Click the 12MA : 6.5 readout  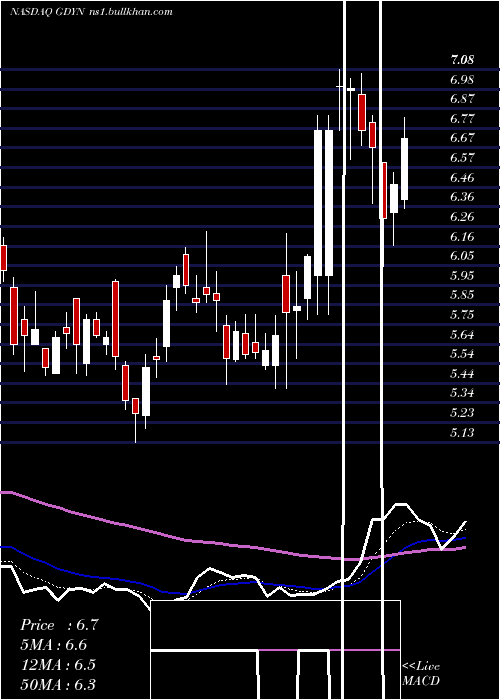click(58, 665)
